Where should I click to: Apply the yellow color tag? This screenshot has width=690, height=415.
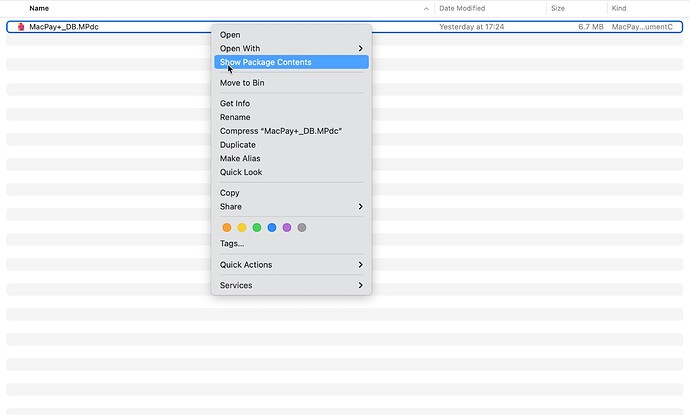click(x=242, y=228)
